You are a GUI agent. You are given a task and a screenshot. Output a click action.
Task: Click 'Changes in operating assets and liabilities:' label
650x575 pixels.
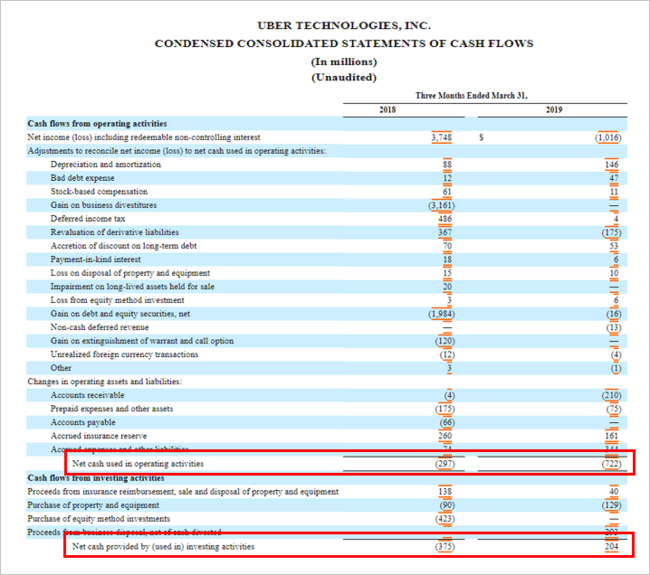click(x=104, y=381)
